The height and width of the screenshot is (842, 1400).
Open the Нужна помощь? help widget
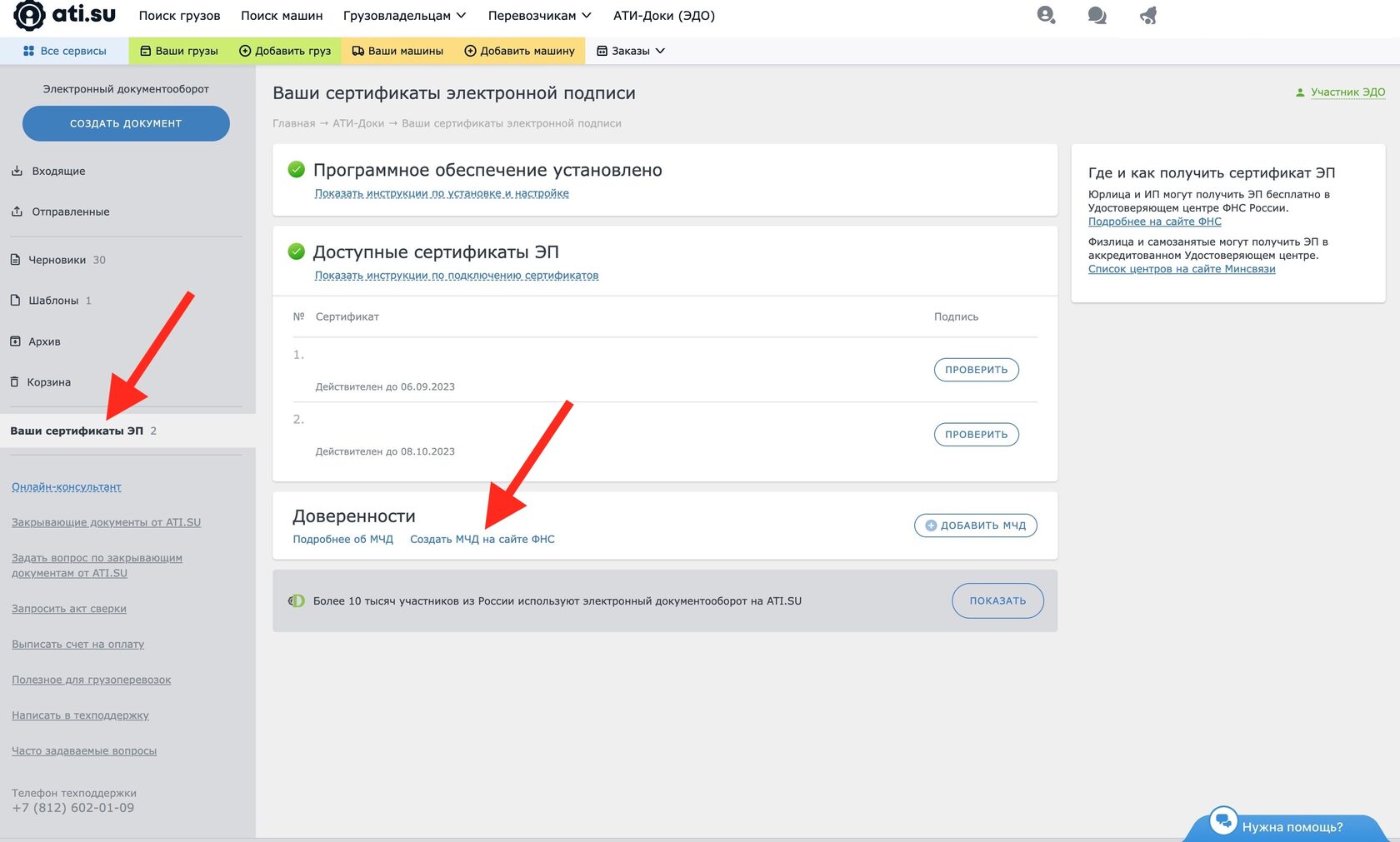[1287, 826]
